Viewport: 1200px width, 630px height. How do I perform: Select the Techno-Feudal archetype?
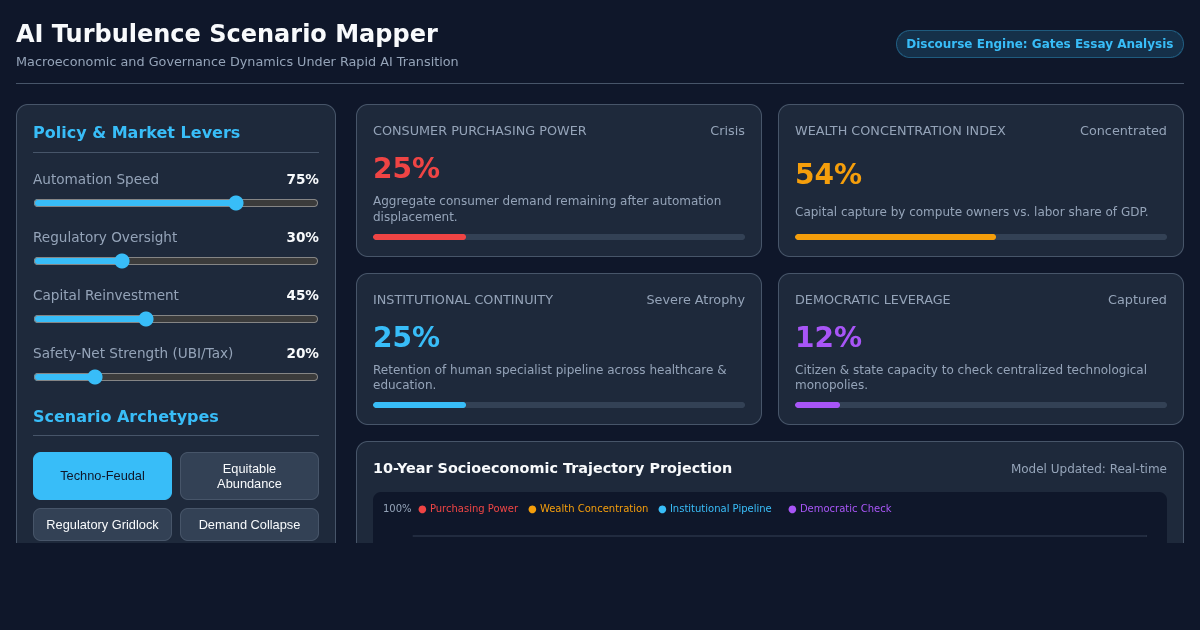point(102,476)
